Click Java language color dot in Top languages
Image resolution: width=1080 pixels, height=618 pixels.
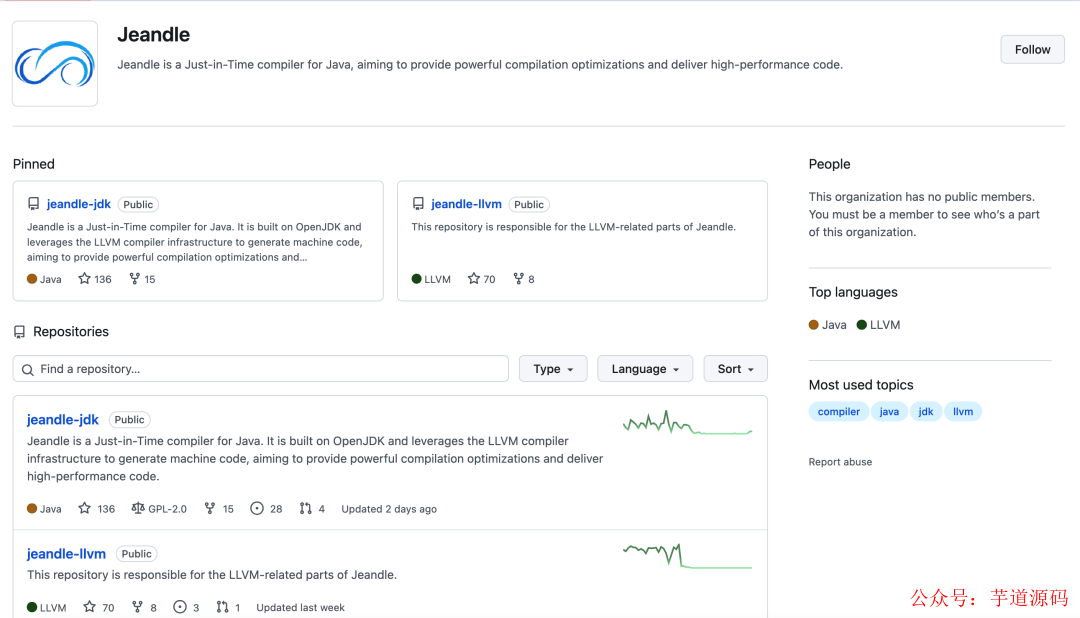[814, 325]
